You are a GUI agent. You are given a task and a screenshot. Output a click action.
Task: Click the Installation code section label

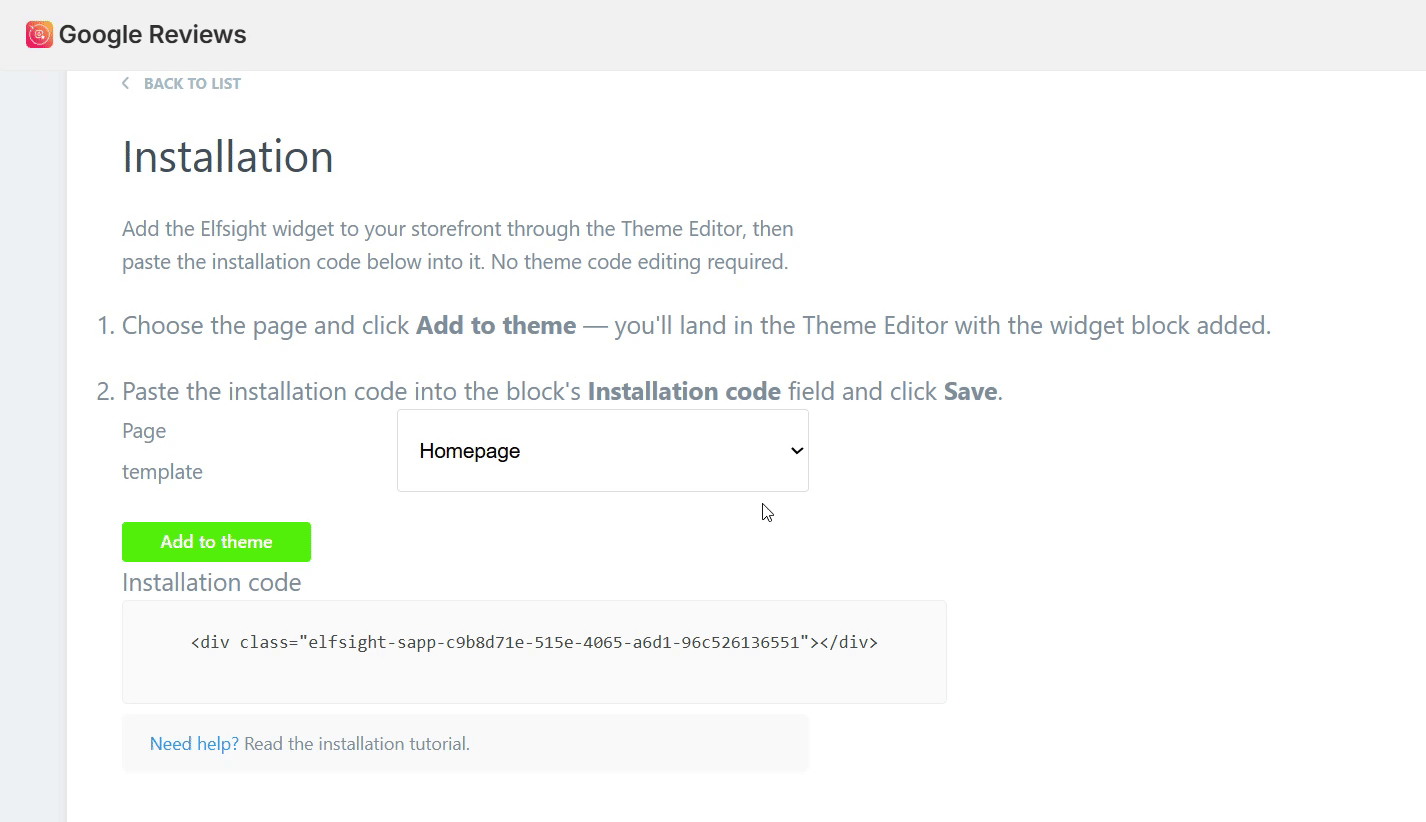pyautogui.click(x=211, y=582)
